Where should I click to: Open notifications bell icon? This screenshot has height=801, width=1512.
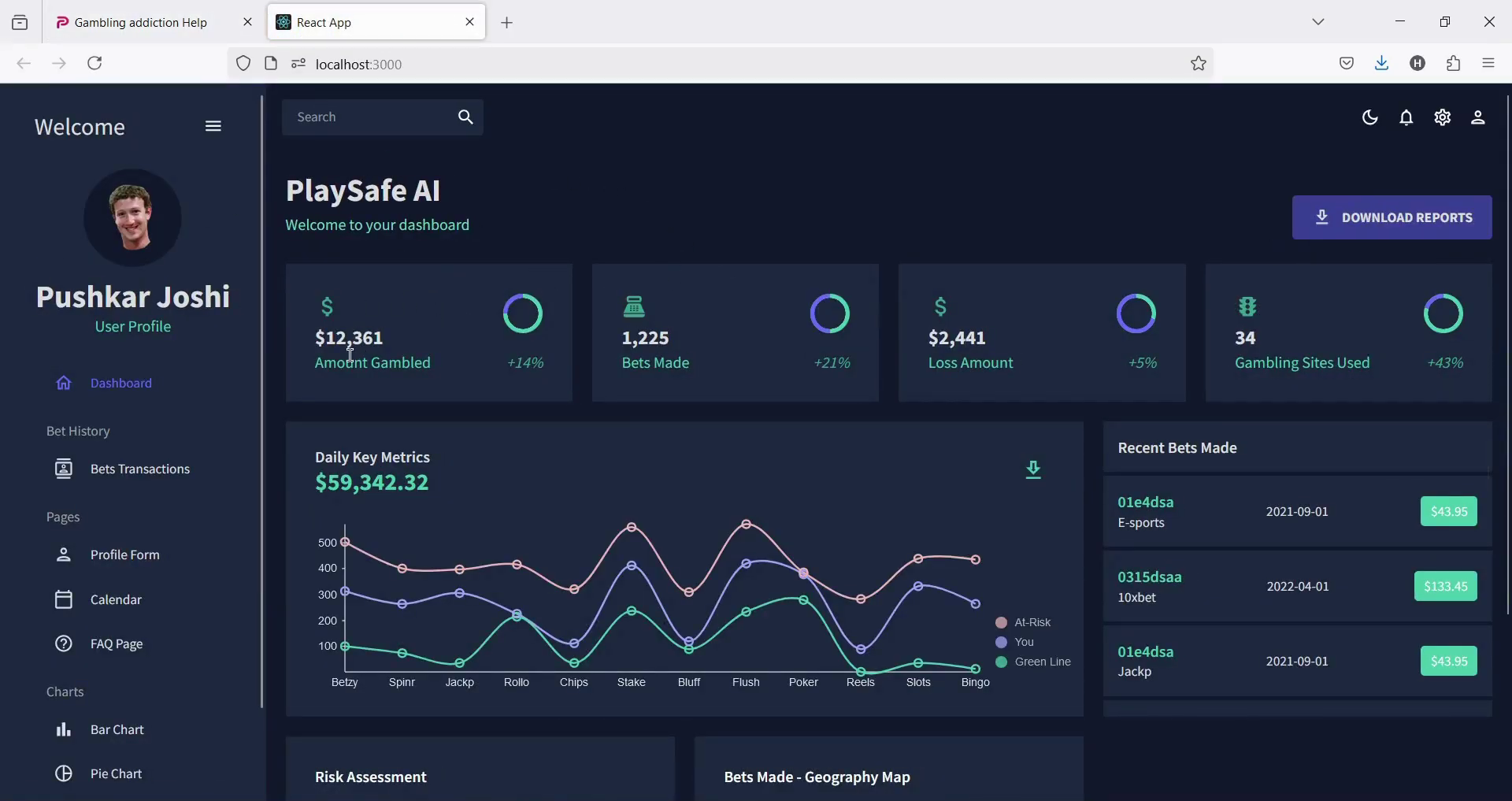pos(1406,117)
